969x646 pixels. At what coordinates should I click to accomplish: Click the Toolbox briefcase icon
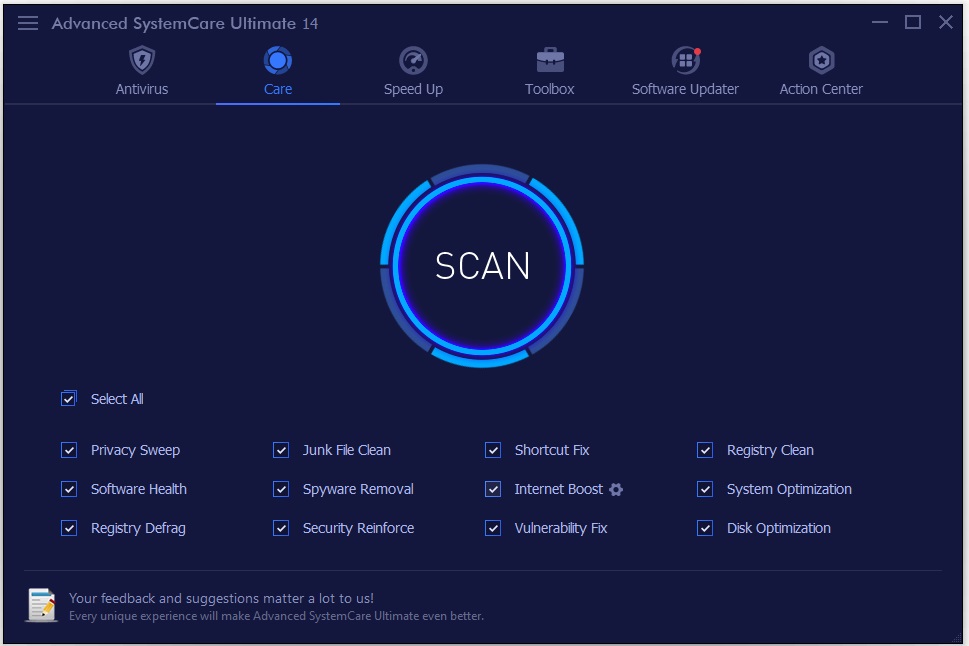coord(549,60)
